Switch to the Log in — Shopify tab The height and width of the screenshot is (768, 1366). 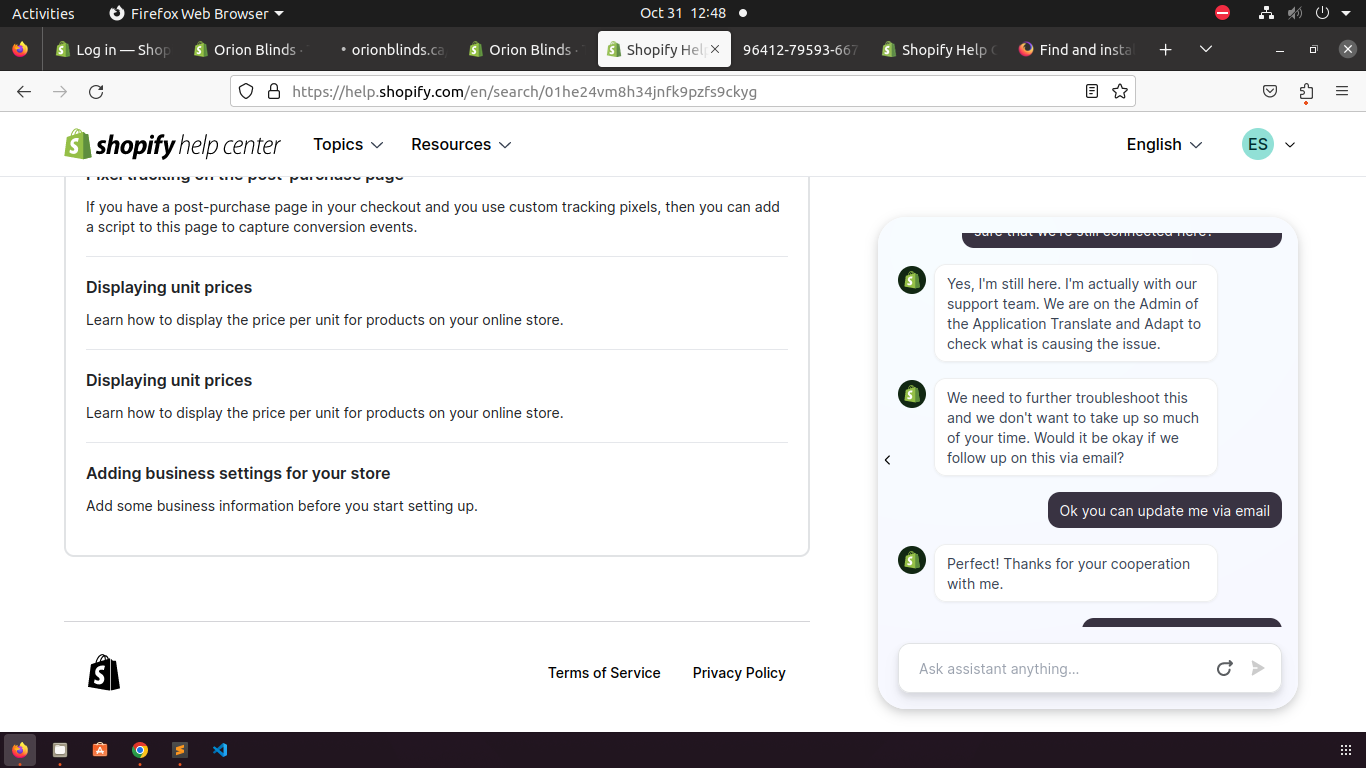113,50
